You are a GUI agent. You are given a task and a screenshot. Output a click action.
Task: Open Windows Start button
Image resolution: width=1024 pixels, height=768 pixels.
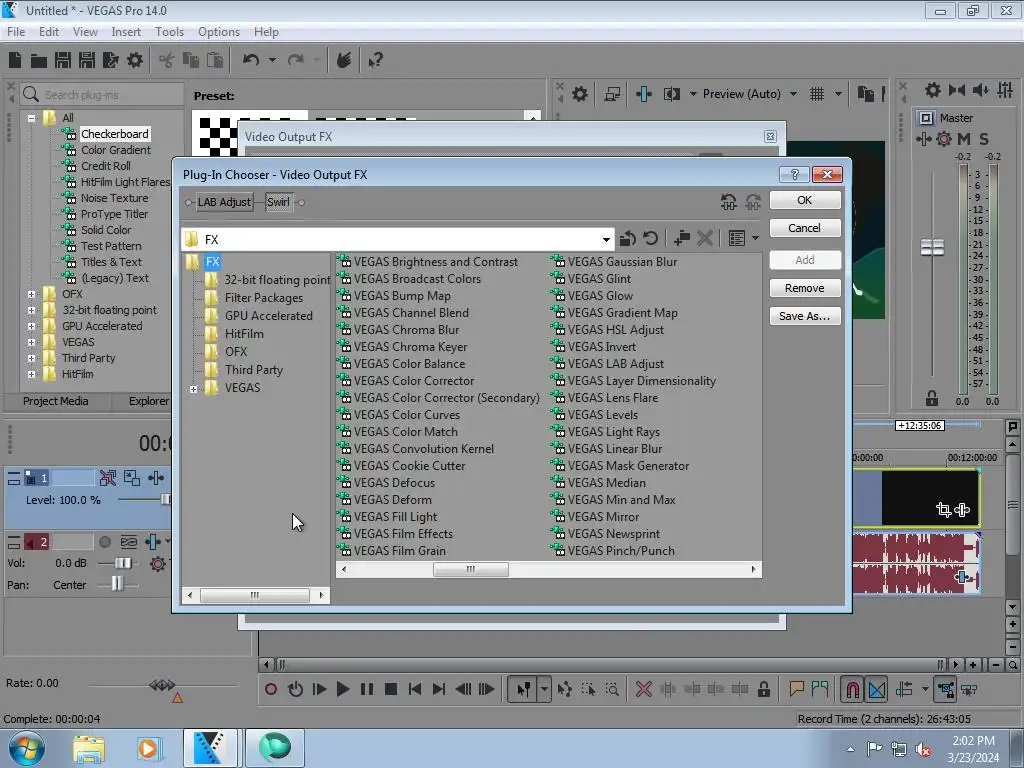coord(26,748)
